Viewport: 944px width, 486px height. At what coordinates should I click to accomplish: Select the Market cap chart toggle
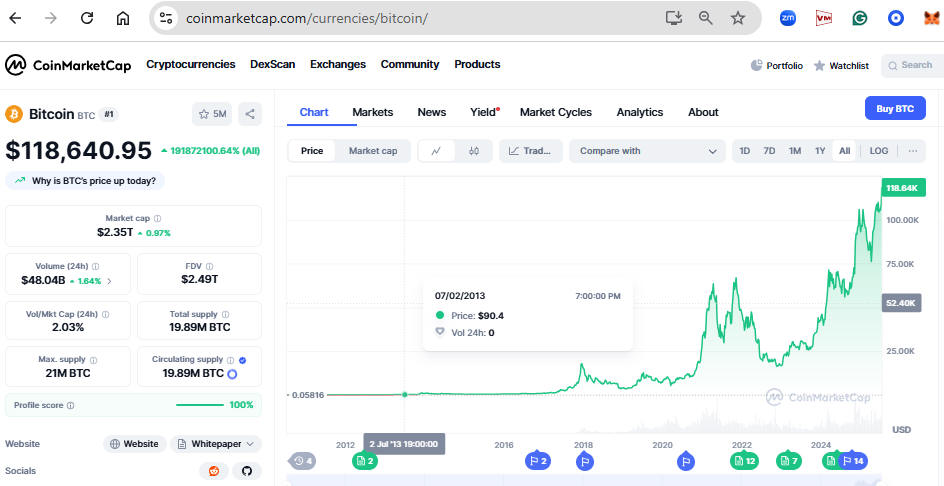point(373,151)
